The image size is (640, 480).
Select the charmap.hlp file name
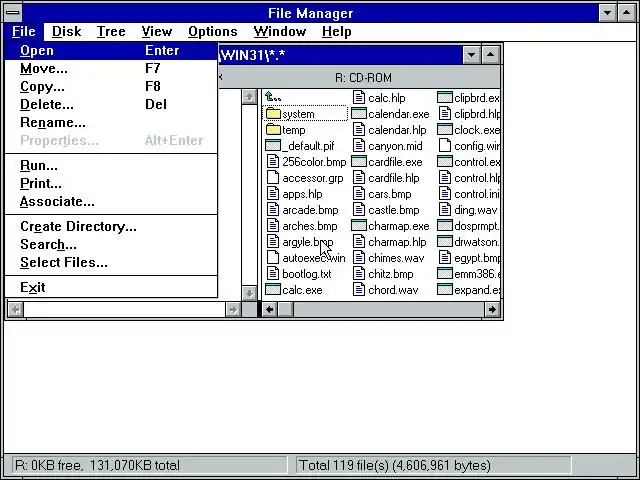[x=397, y=242]
